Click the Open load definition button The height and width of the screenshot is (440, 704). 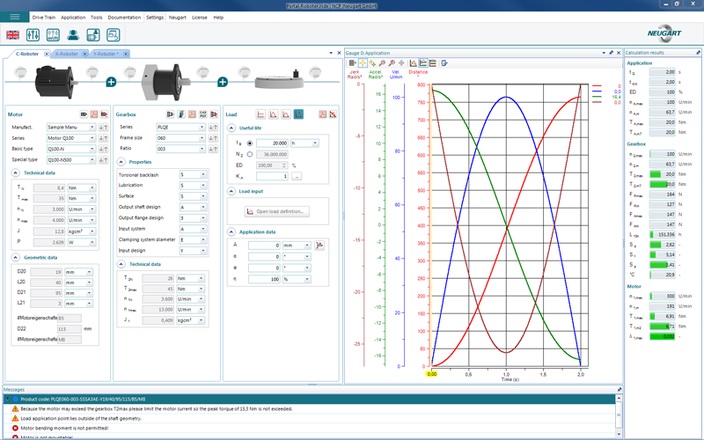click(x=279, y=211)
